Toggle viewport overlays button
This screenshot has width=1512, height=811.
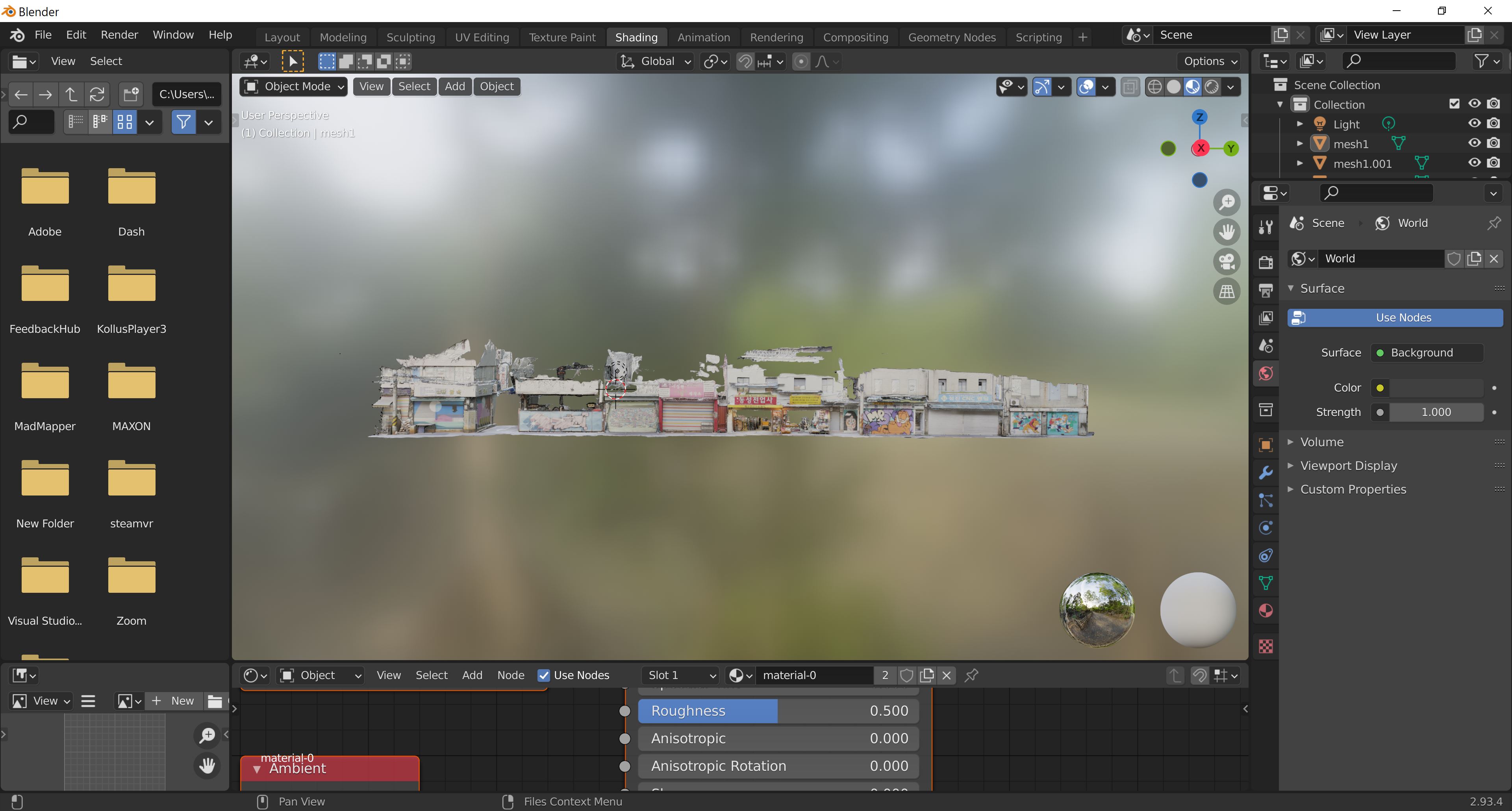(1086, 87)
